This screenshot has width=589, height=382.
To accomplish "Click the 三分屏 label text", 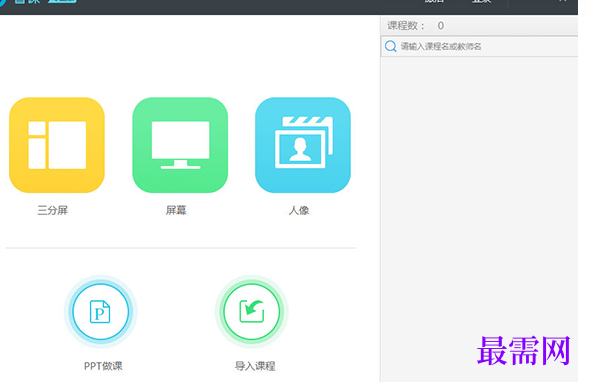I will pyautogui.click(x=53, y=210).
